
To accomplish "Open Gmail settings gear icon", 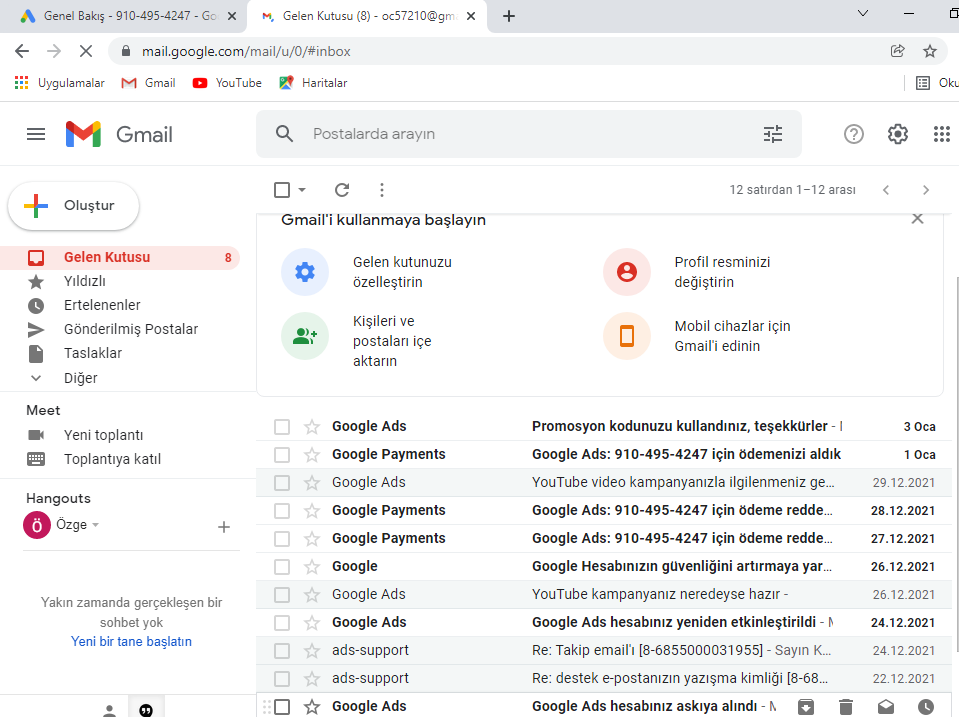I will click(897, 133).
